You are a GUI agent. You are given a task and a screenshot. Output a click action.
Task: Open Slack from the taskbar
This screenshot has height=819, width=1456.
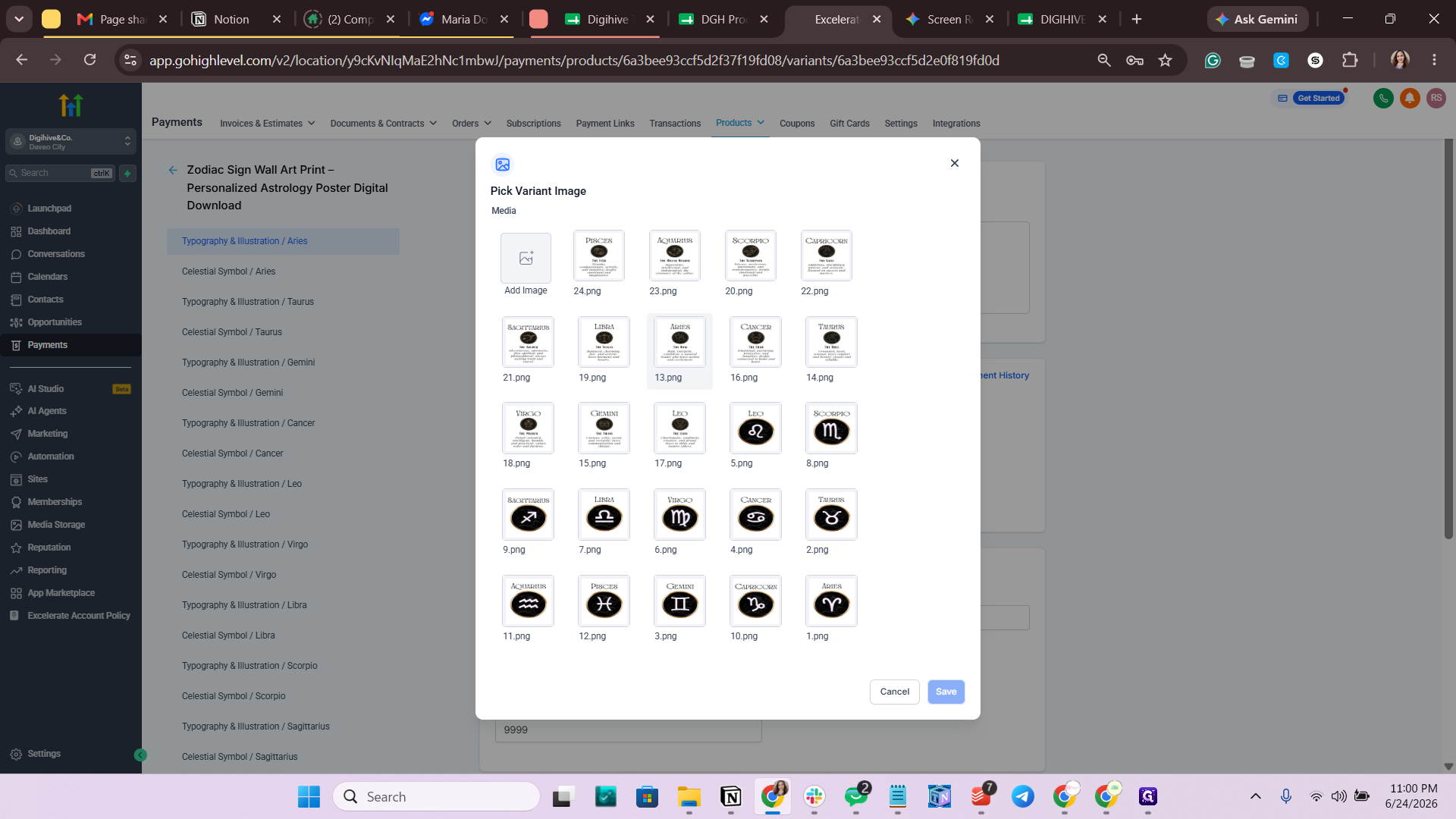click(x=814, y=796)
